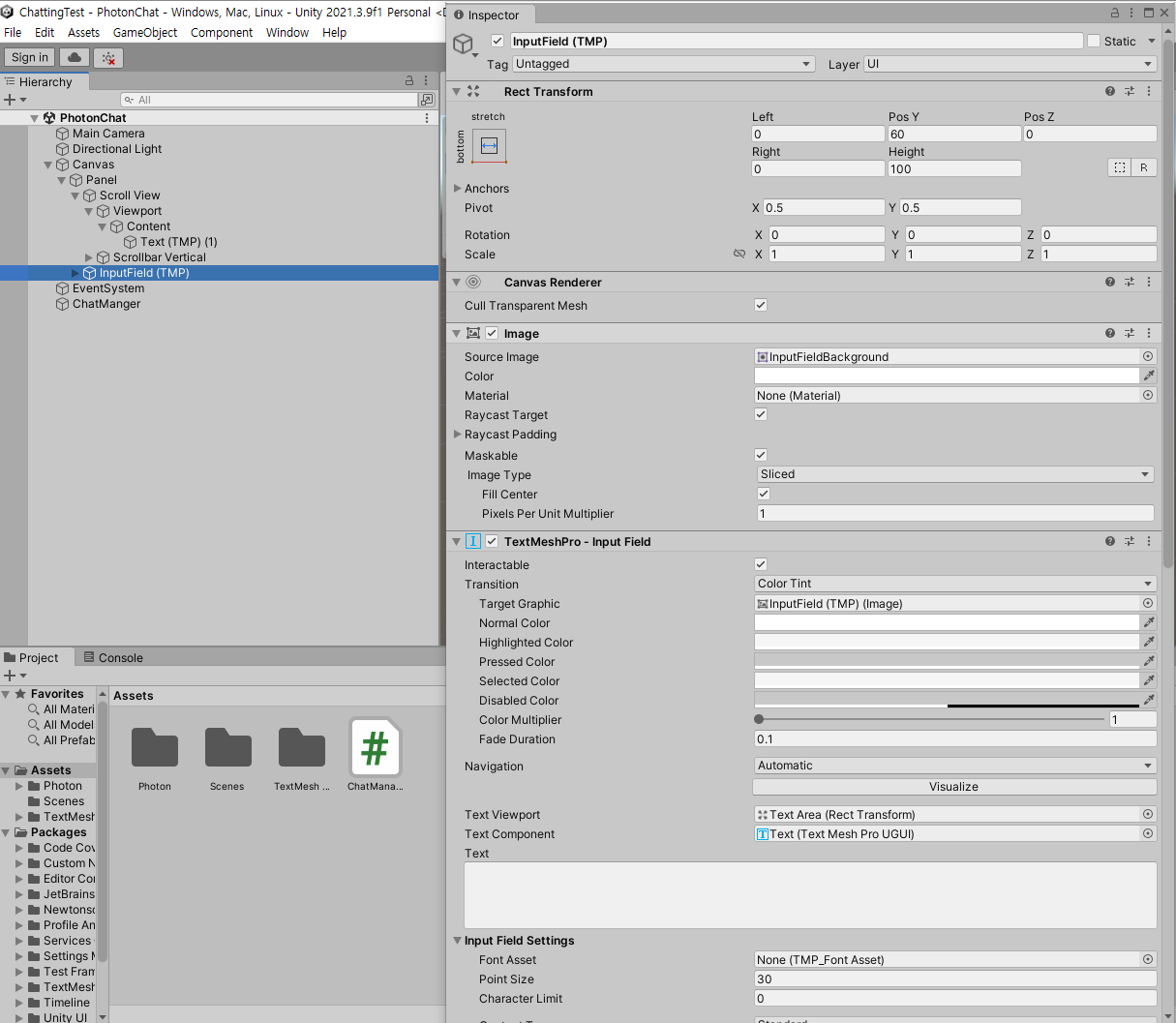Screen dimensions: 1176x1023
Task: Toggle InputField (TMP) active checkbox
Action: point(498,41)
